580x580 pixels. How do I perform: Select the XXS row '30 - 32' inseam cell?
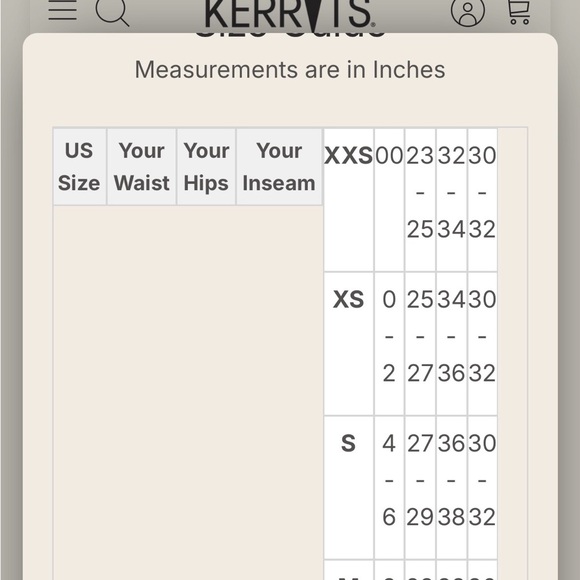click(x=482, y=200)
